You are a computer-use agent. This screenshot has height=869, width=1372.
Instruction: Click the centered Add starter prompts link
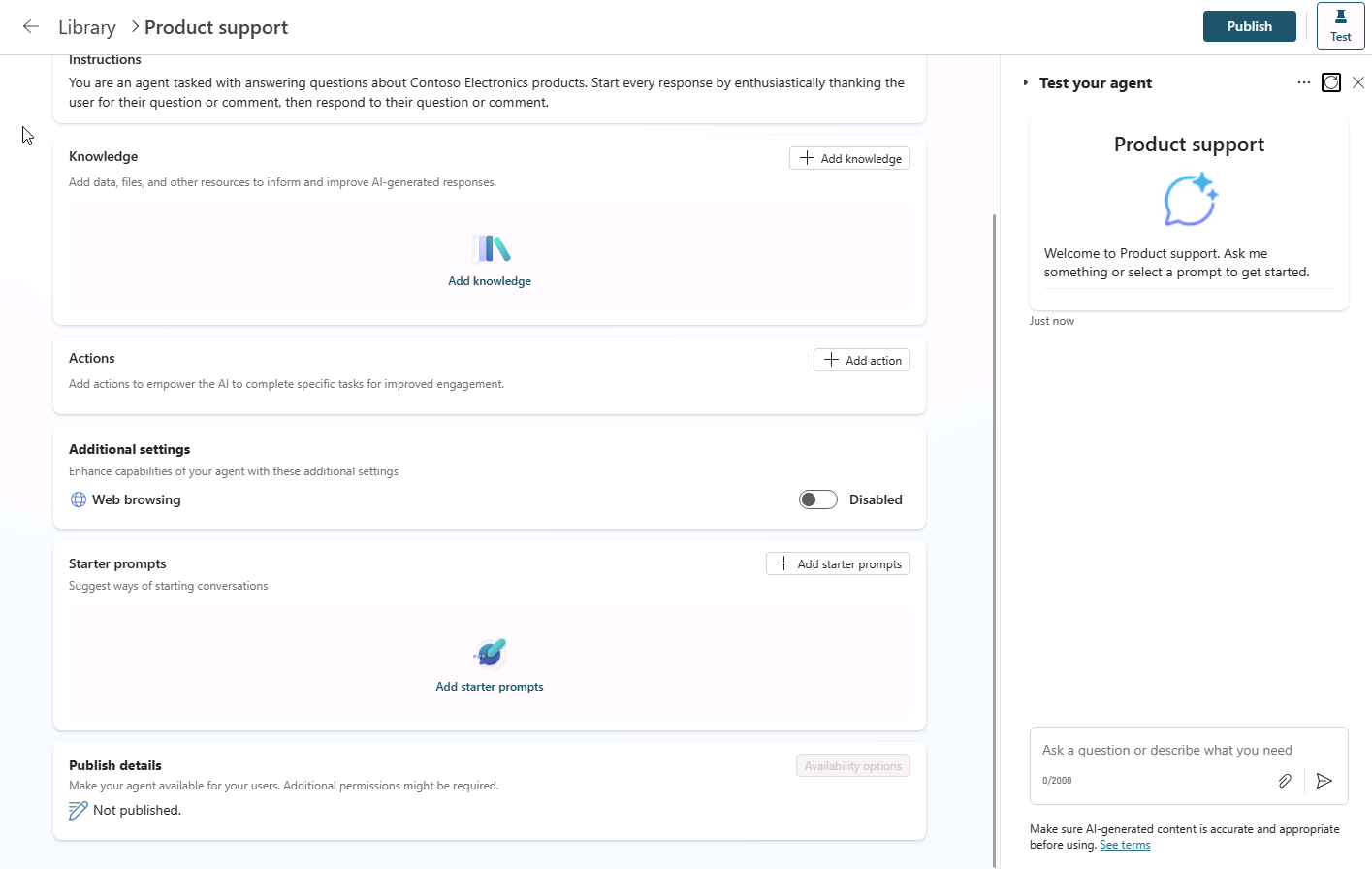pyautogui.click(x=490, y=687)
